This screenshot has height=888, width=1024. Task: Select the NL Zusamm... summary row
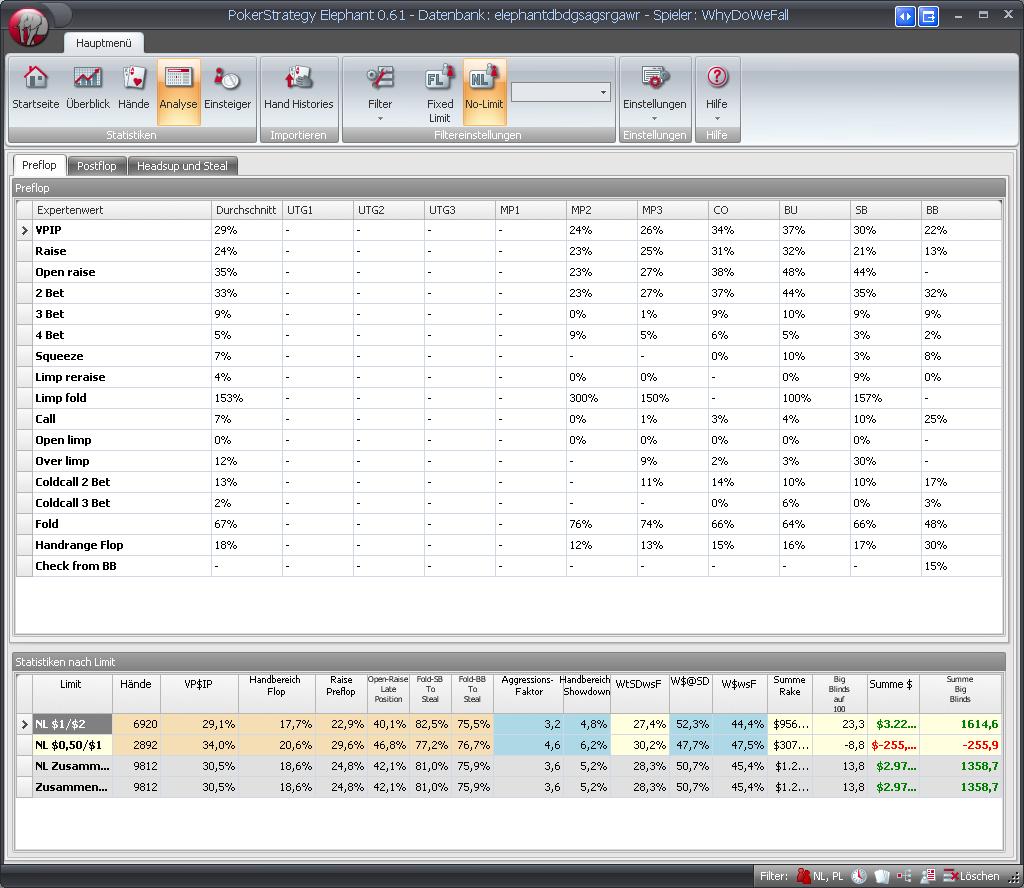pos(508,766)
